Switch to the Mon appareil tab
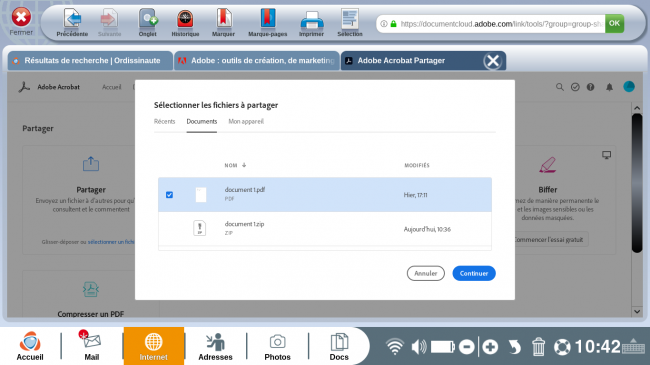The width and height of the screenshot is (650, 365). 246,122
